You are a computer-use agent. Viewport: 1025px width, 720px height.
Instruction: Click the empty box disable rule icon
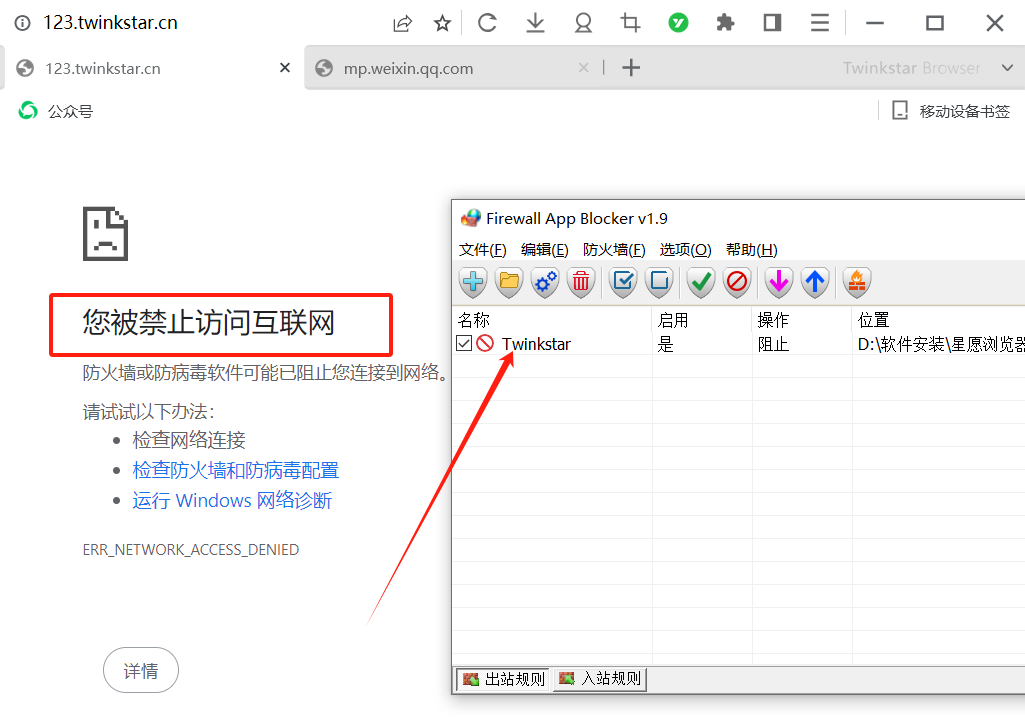(x=659, y=282)
